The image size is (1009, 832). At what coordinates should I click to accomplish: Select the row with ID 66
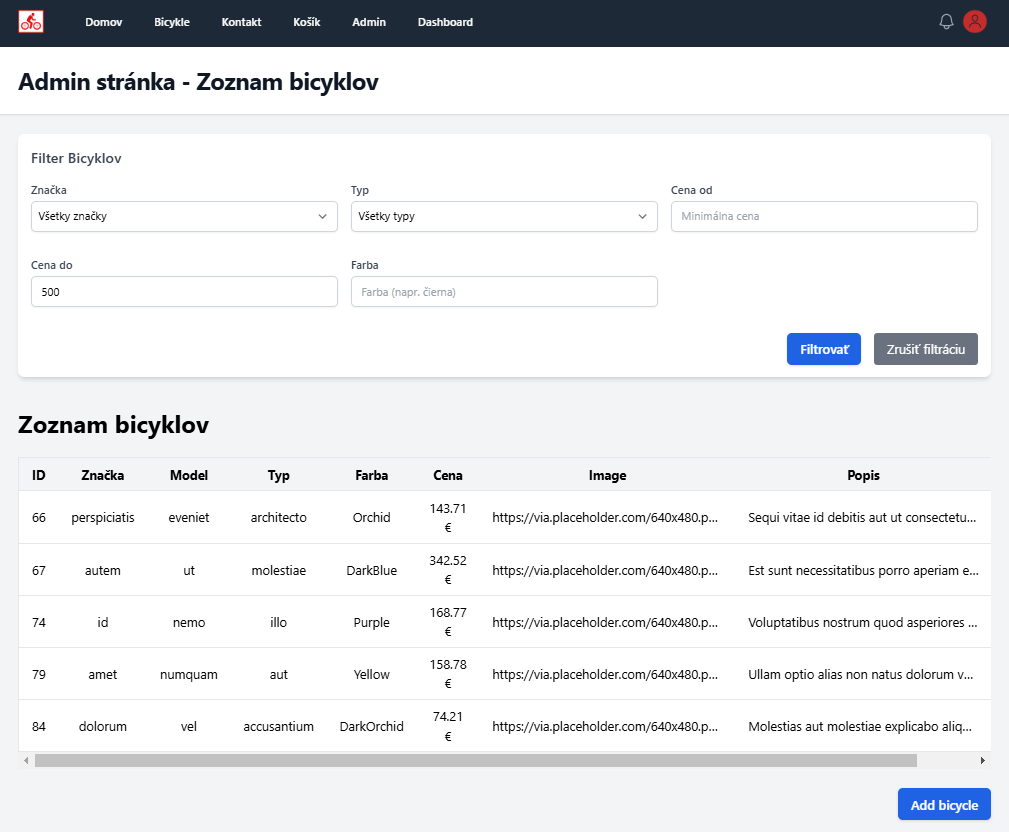point(504,517)
